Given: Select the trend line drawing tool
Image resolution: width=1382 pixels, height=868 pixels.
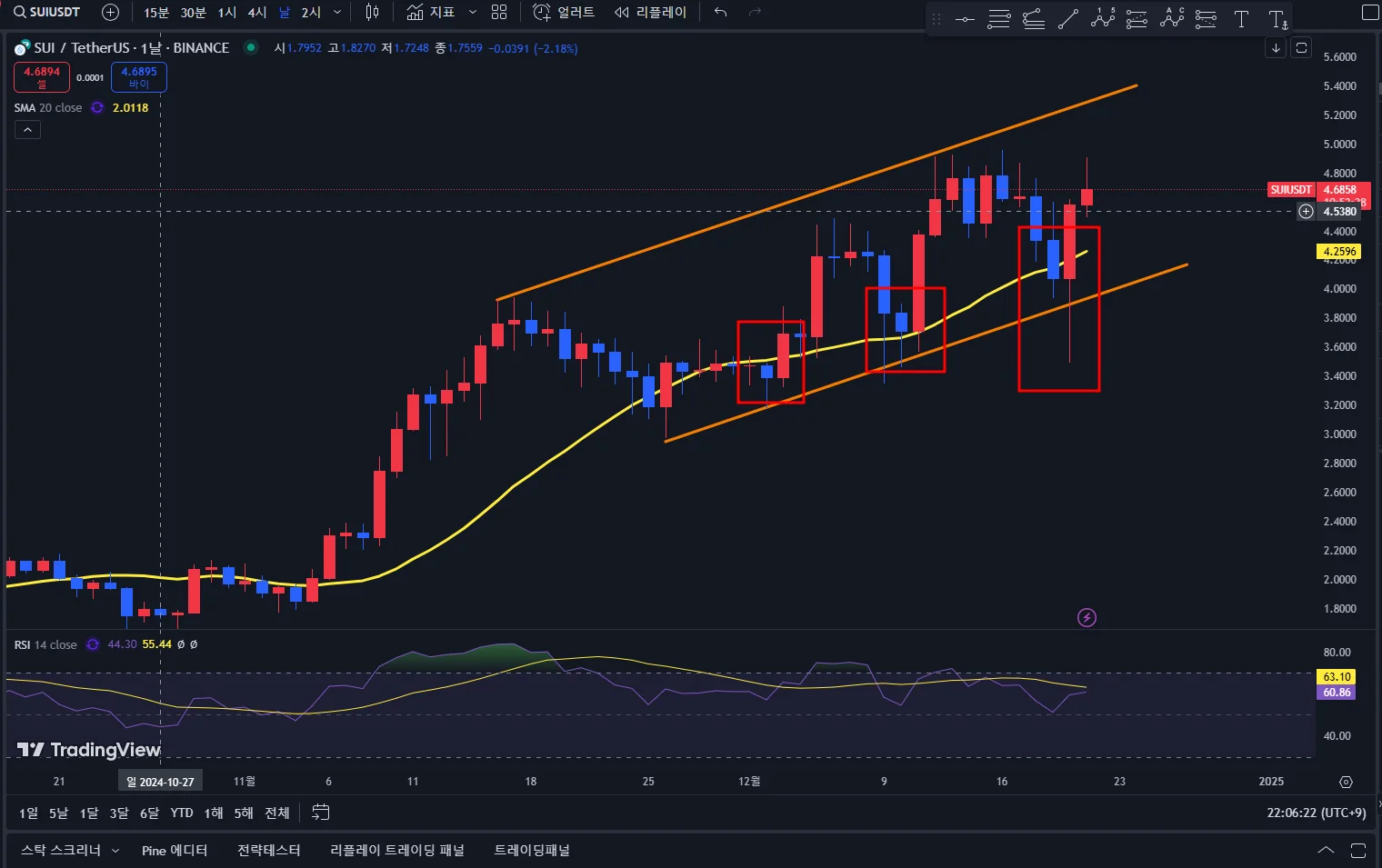Looking at the screenshot, I should pyautogui.click(x=1068, y=19).
